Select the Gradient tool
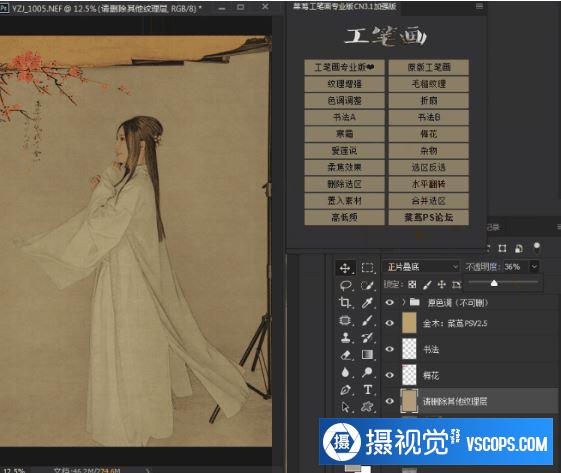 coord(367,355)
